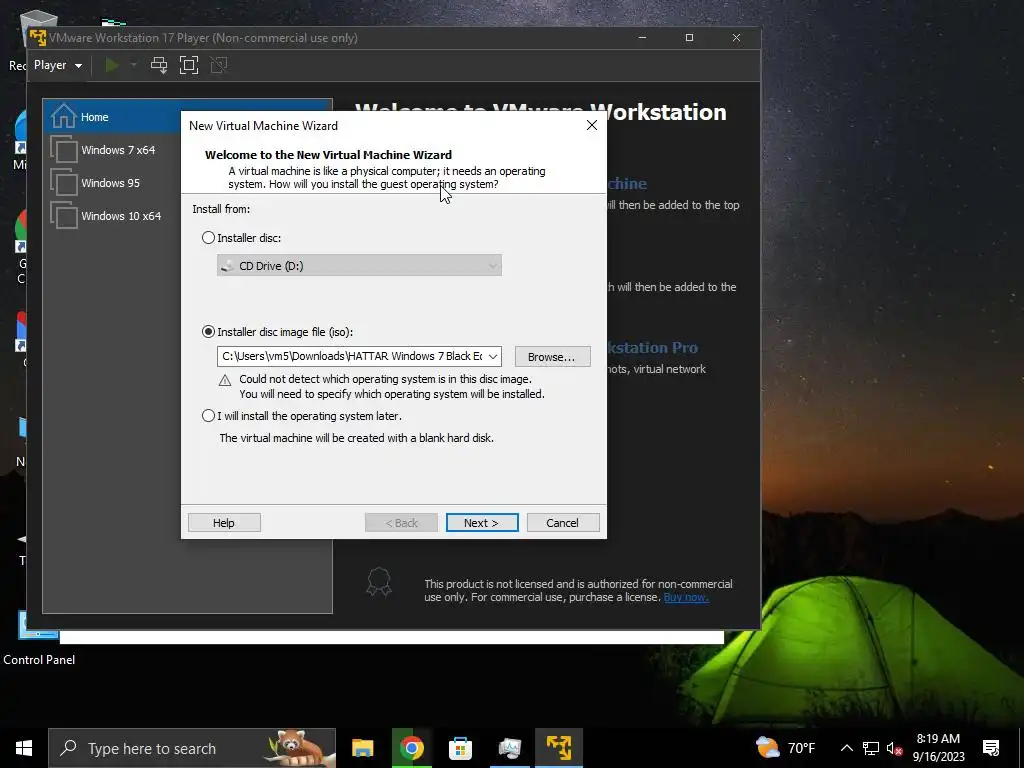
Task: Click the taskbar search box
Action: [192, 748]
